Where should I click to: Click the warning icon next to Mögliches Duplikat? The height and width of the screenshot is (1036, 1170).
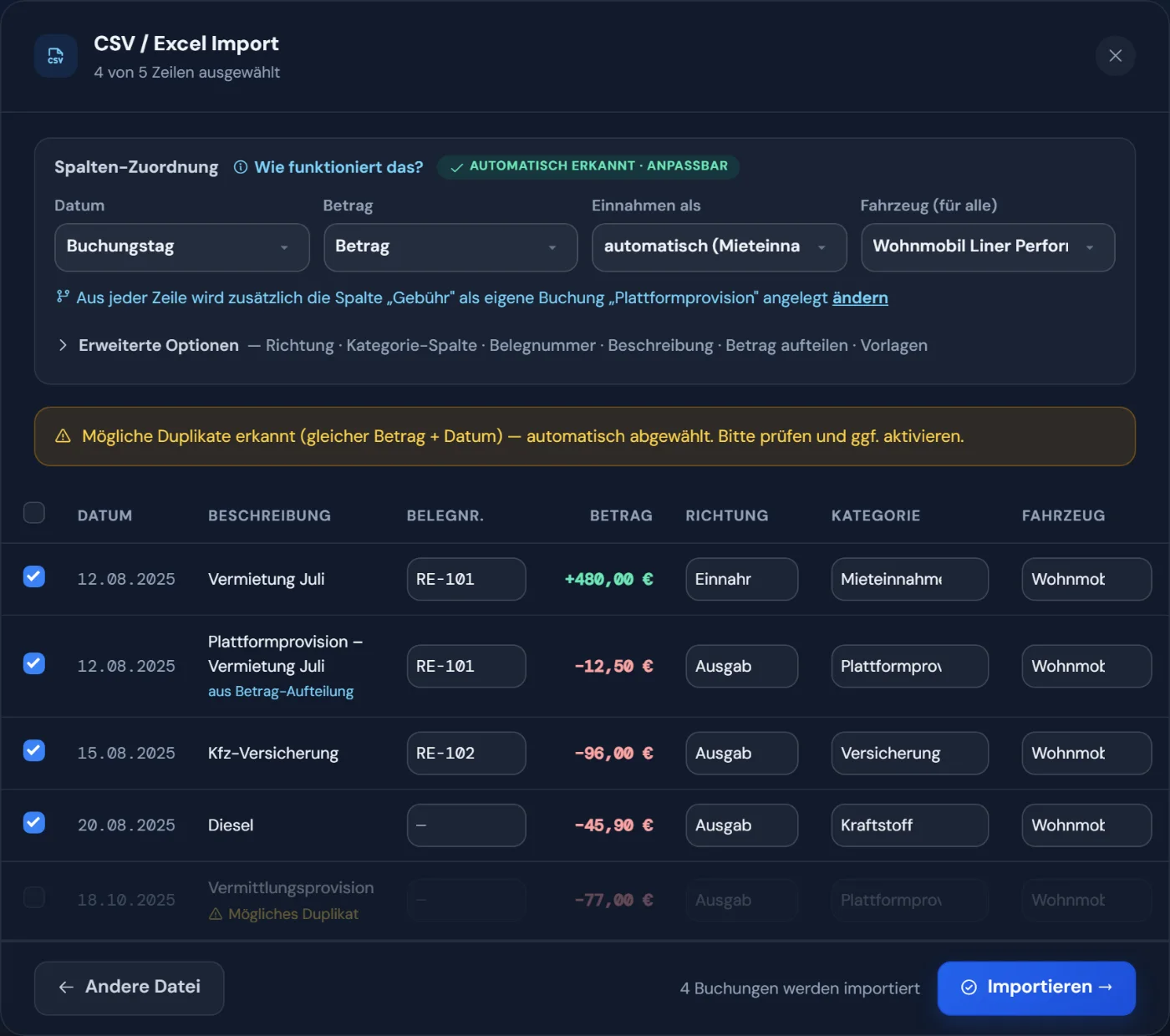pyautogui.click(x=216, y=914)
